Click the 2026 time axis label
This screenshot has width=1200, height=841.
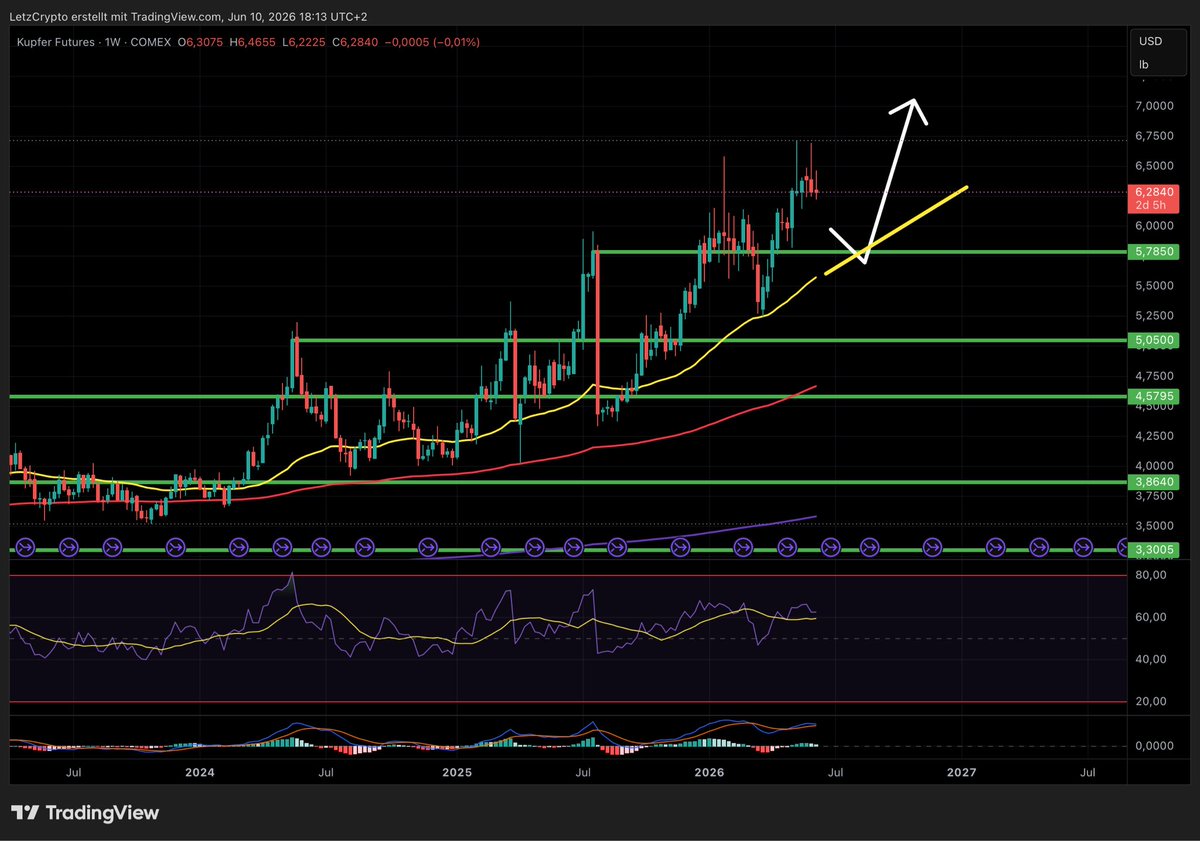pos(708,772)
